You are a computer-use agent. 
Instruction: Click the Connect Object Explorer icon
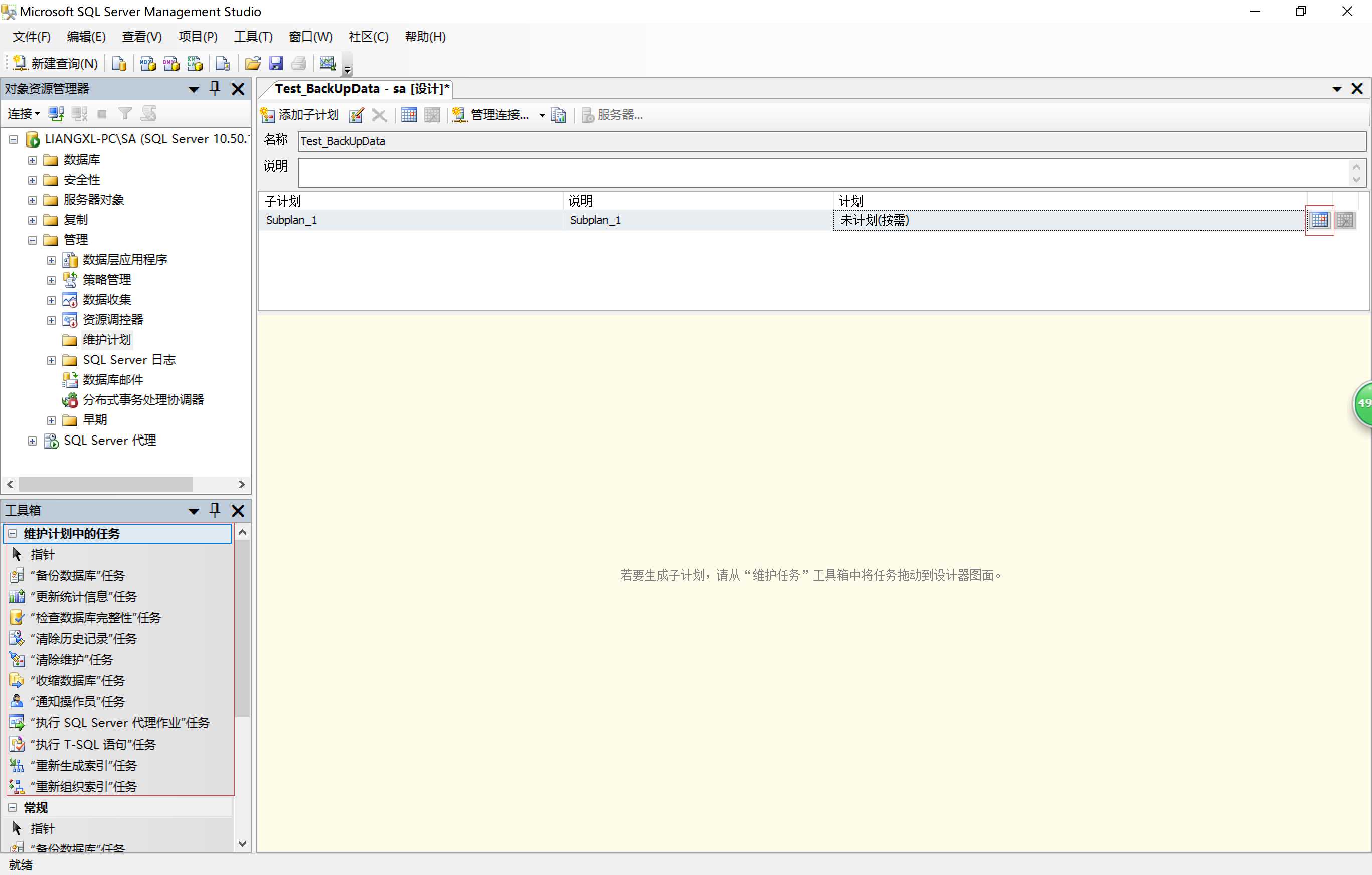click(x=56, y=114)
